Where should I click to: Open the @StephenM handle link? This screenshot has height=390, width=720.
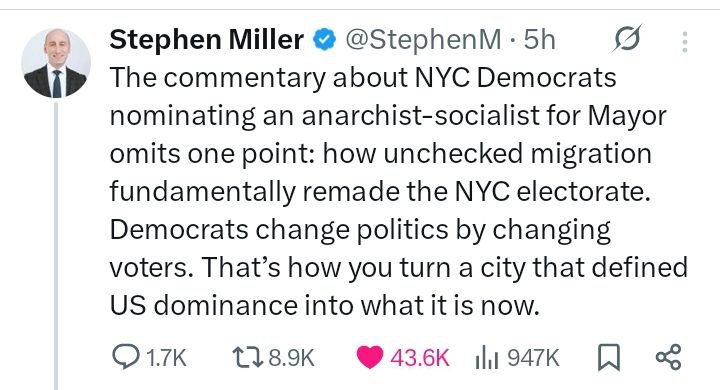pyautogui.click(x=423, y=40)
